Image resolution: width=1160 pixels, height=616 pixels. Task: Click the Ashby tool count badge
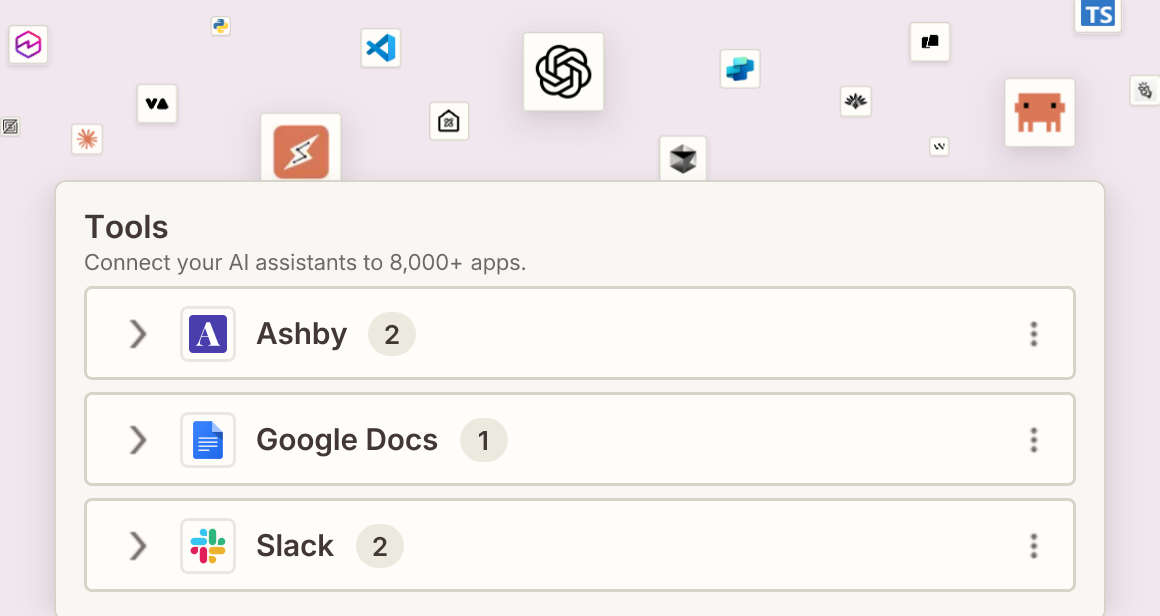coord(391,334)
